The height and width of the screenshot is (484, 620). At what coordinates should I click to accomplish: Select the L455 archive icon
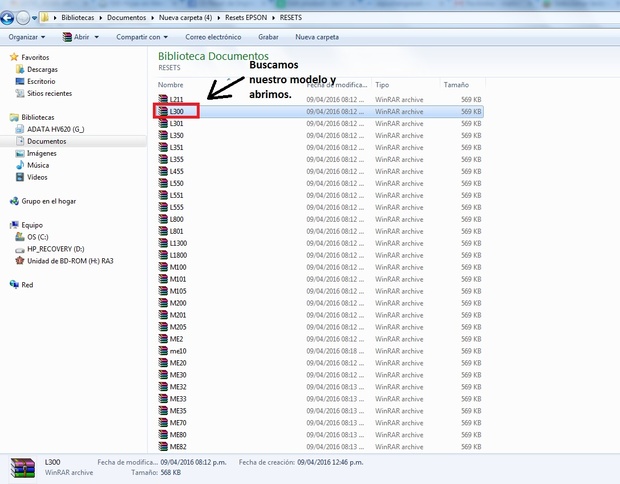[x=163, y=171]
